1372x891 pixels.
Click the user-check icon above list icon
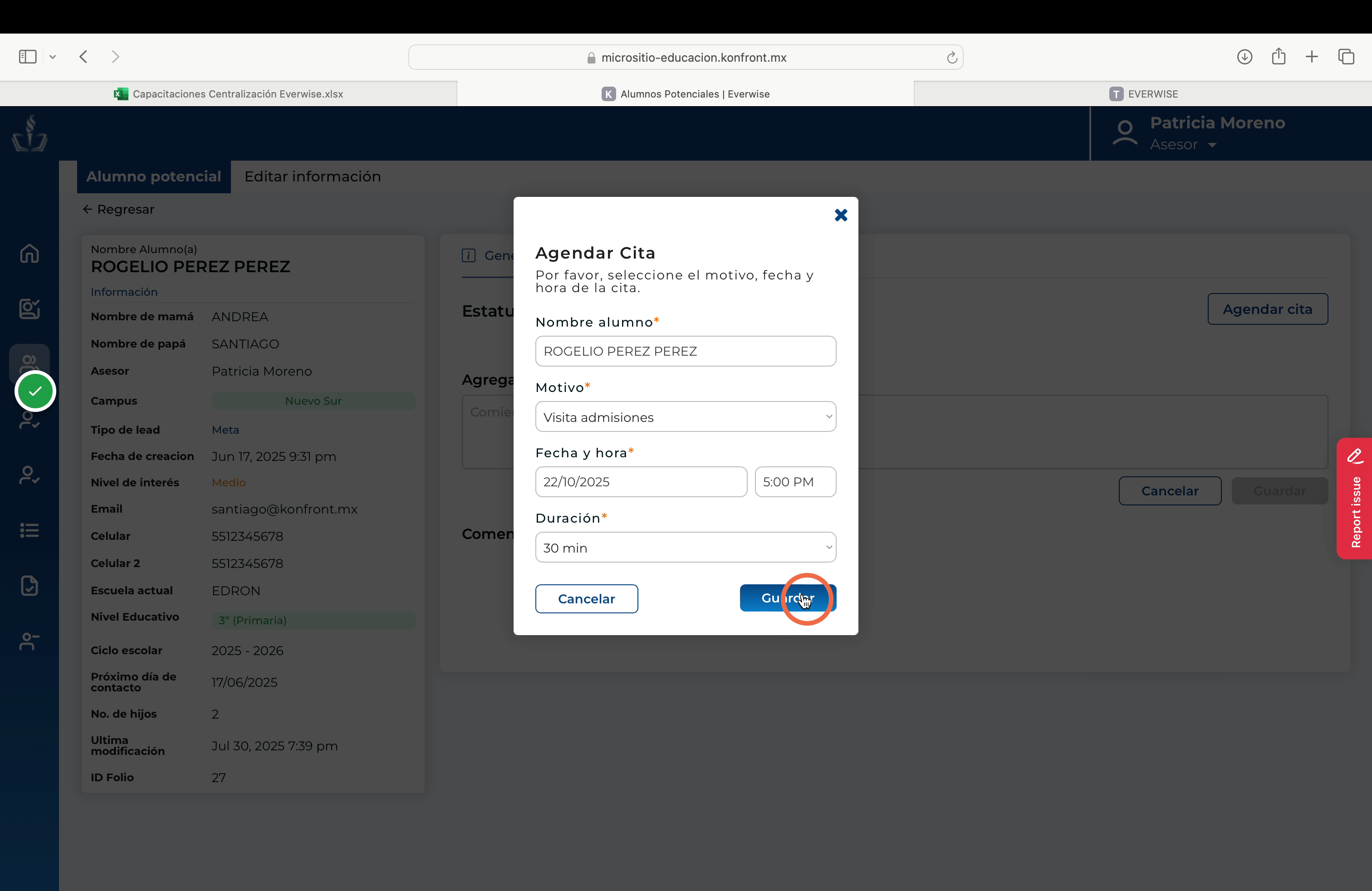29,475
